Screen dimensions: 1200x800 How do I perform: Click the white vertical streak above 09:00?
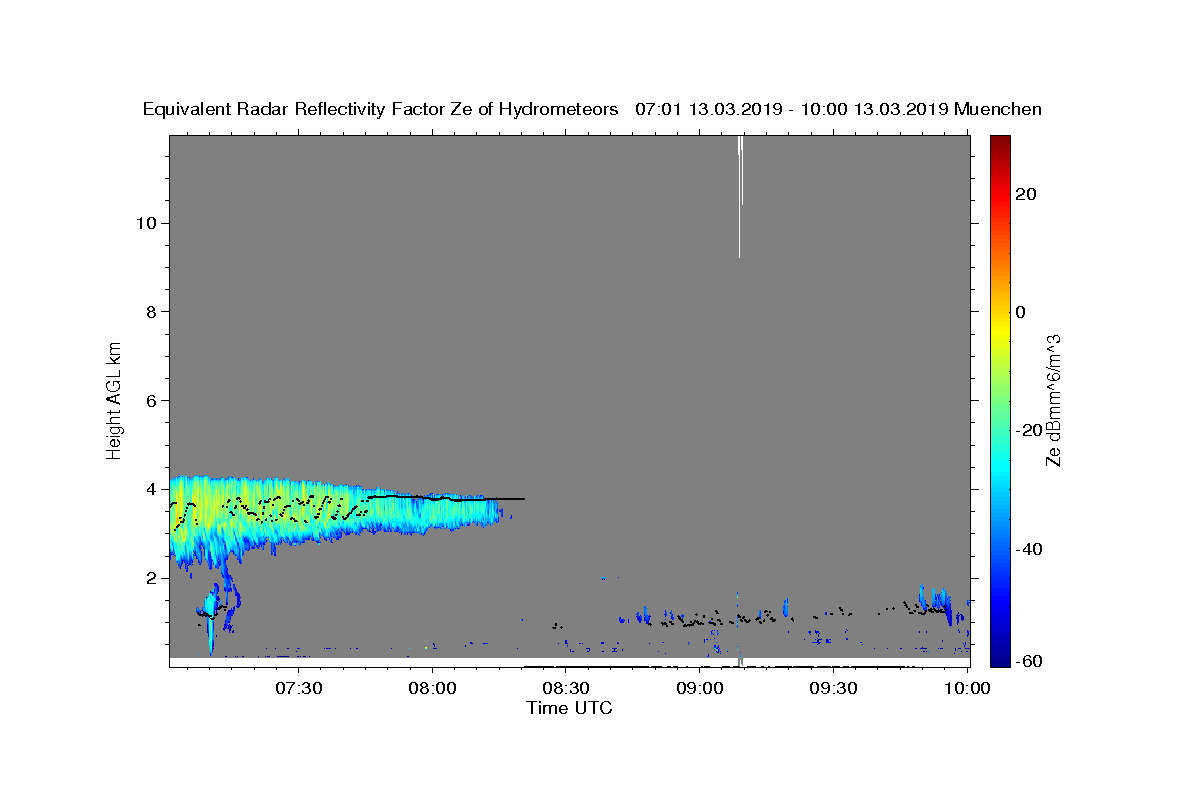pyautogui.click(x=740, y=196)
